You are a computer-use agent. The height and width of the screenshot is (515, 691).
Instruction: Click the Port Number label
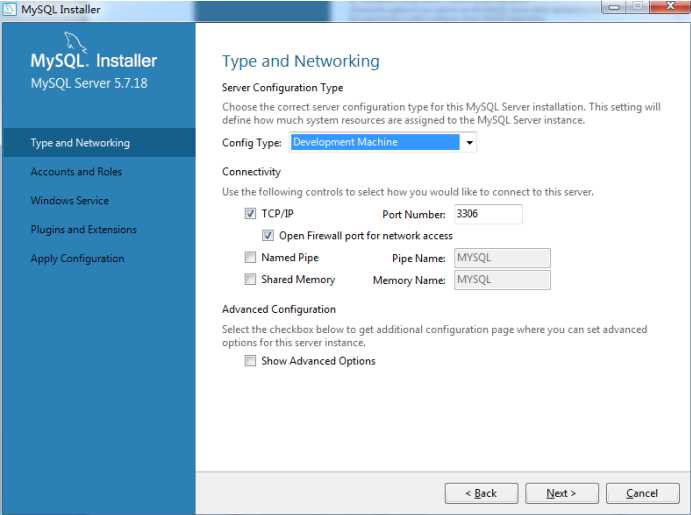pos(414,215)
